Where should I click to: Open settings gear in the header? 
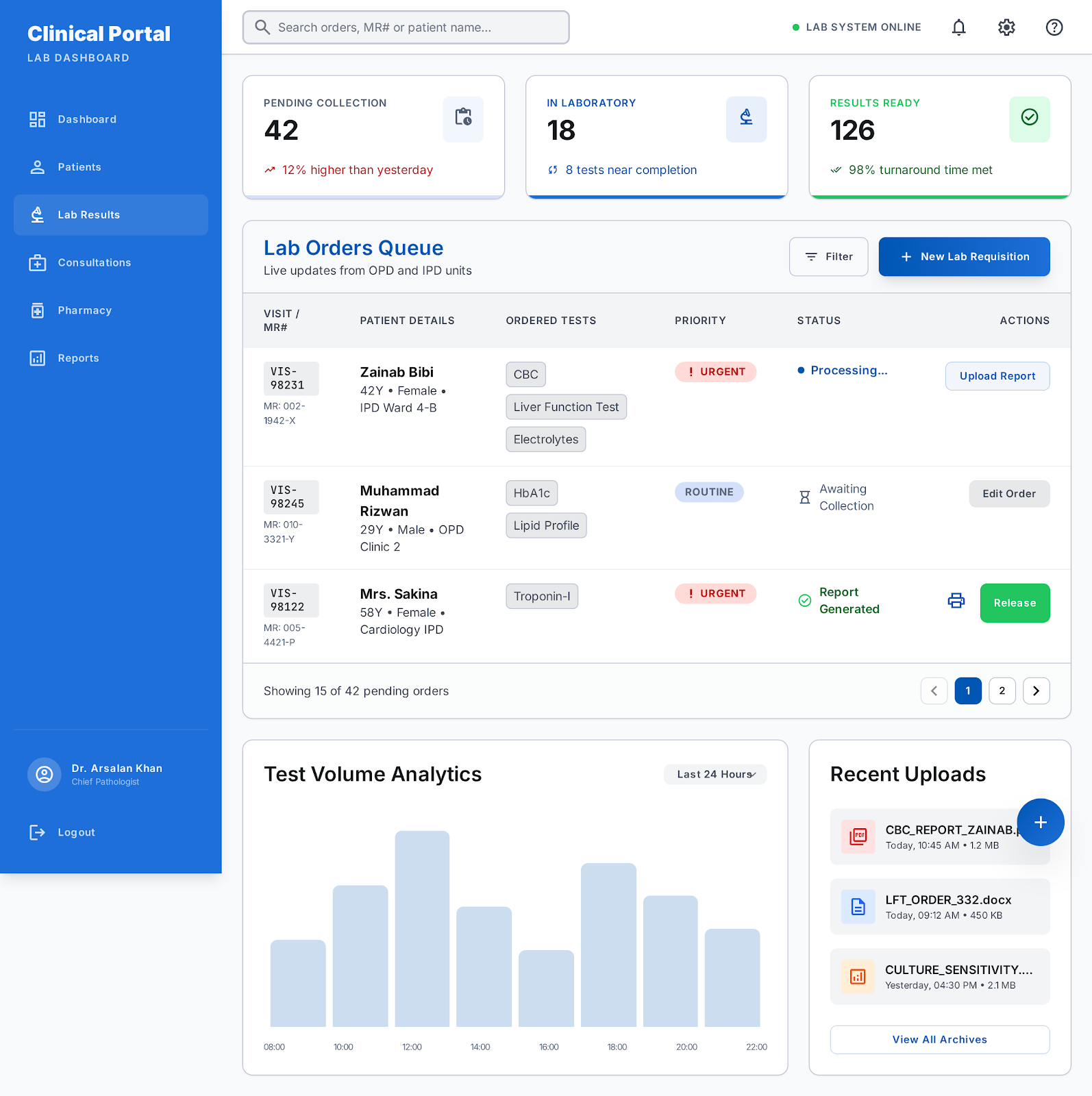(1006, 27)
